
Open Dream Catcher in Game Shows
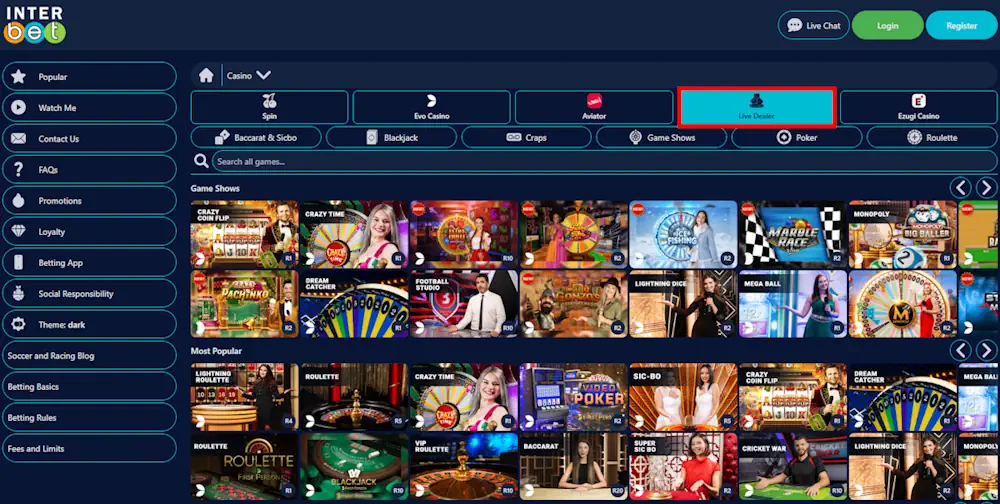[354, 304]
